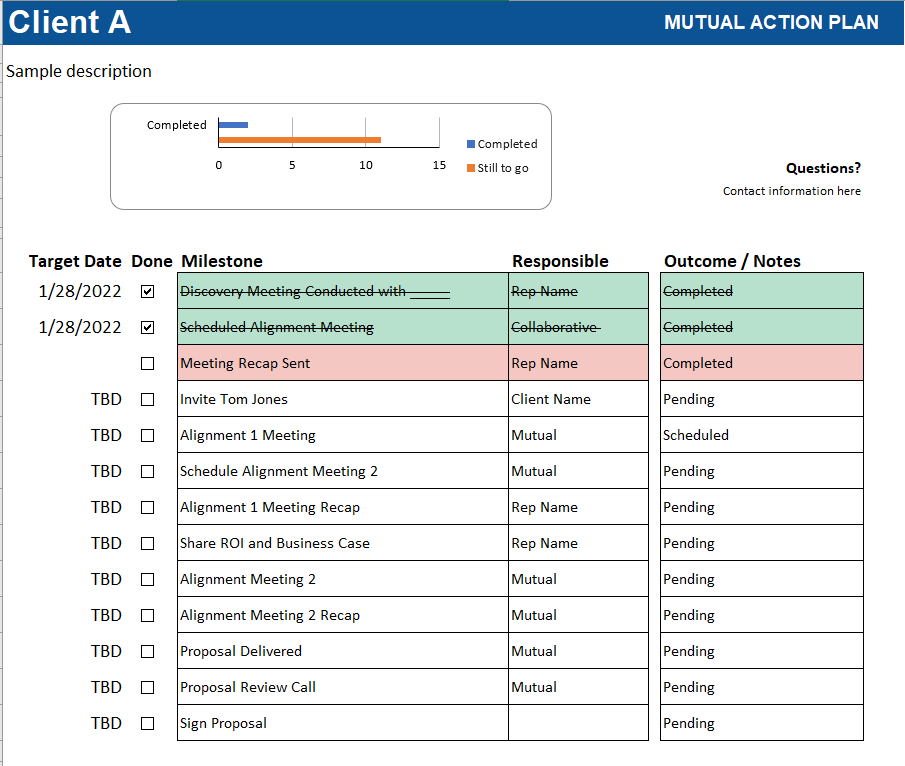Tick the Alignment 1 Meeting Recap checkbox
This screenshot has width=905, height=766.
148,507
